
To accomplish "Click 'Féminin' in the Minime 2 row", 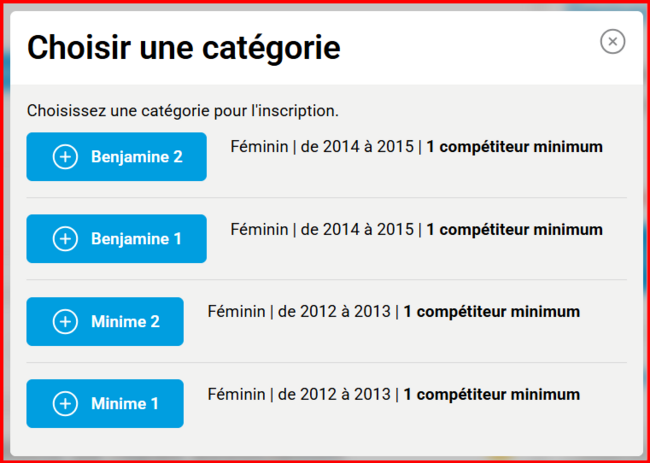I will [236, 312].
